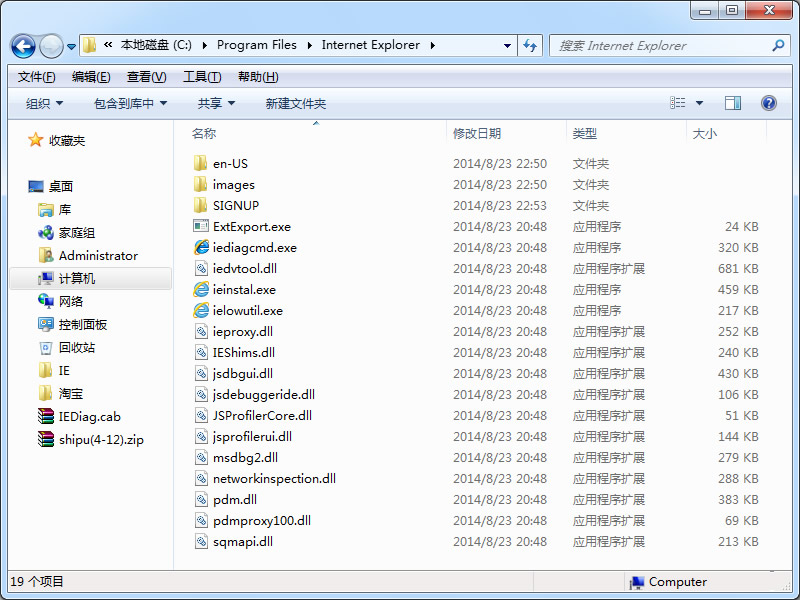This screenshot has height=600, width=800.
Task: Select the pdm.dll file icon
Action: (202, 499)
